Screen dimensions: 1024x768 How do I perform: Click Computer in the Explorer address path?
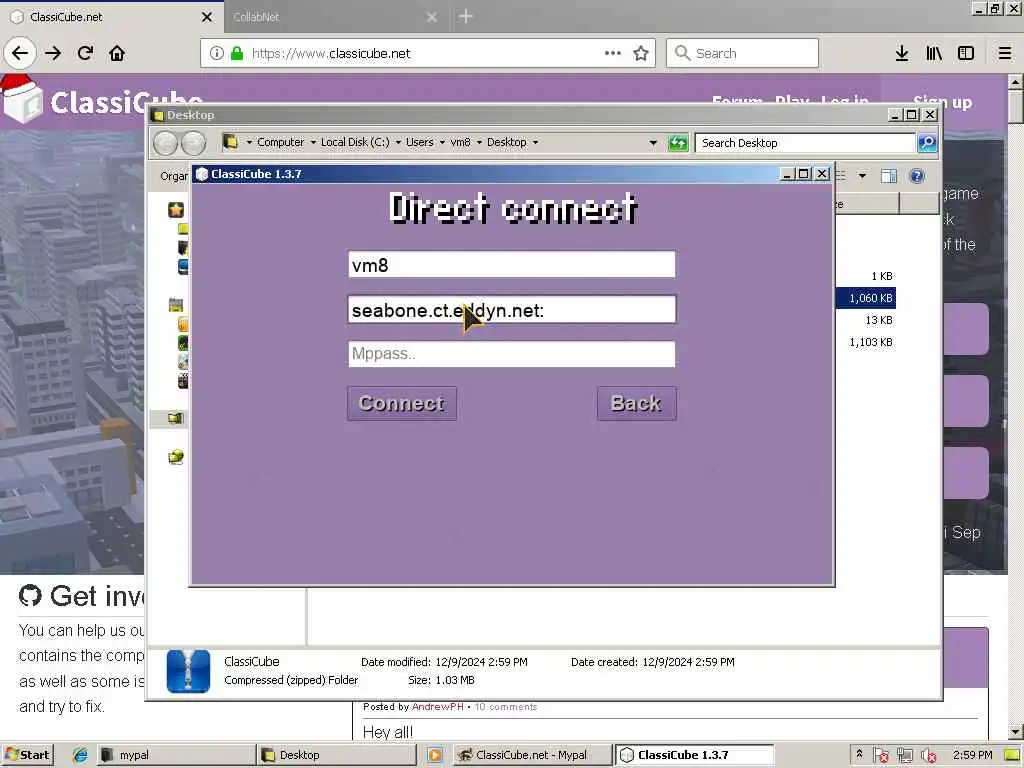pyautogui.click(x=280, y=142)
